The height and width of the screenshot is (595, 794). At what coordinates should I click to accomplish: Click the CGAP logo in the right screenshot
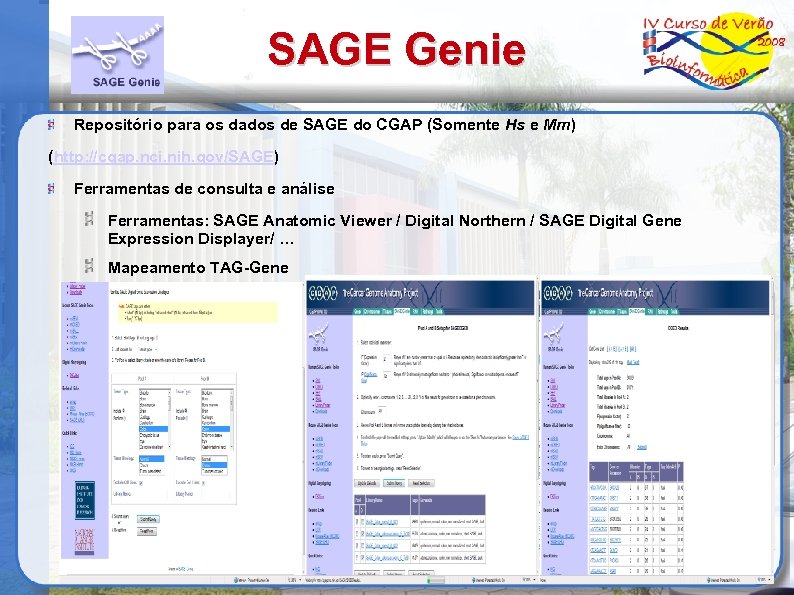point(558,294)
